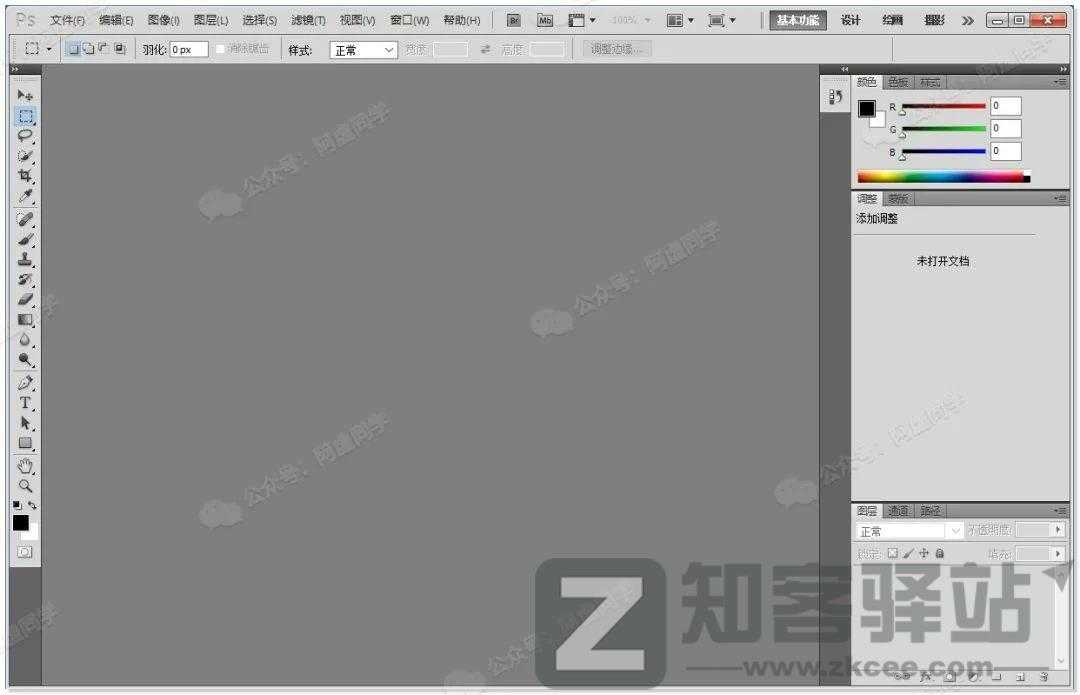Click the Create new layer icon
The image size is (1080, 695).
1022,676
